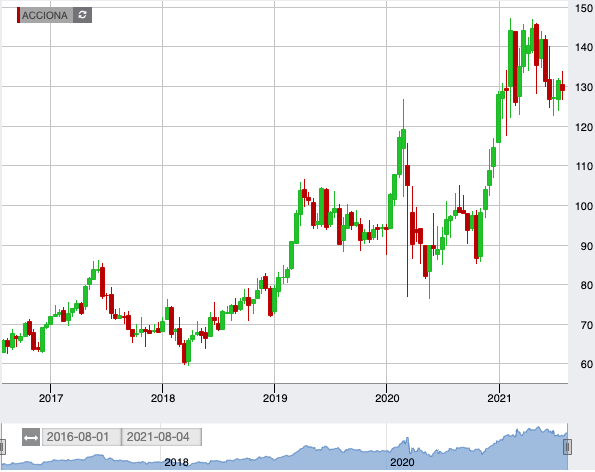Click the red color marker beside ACCIONA
Image resolution: width=595 pixels, height=472 pixels.
point(18,15)
